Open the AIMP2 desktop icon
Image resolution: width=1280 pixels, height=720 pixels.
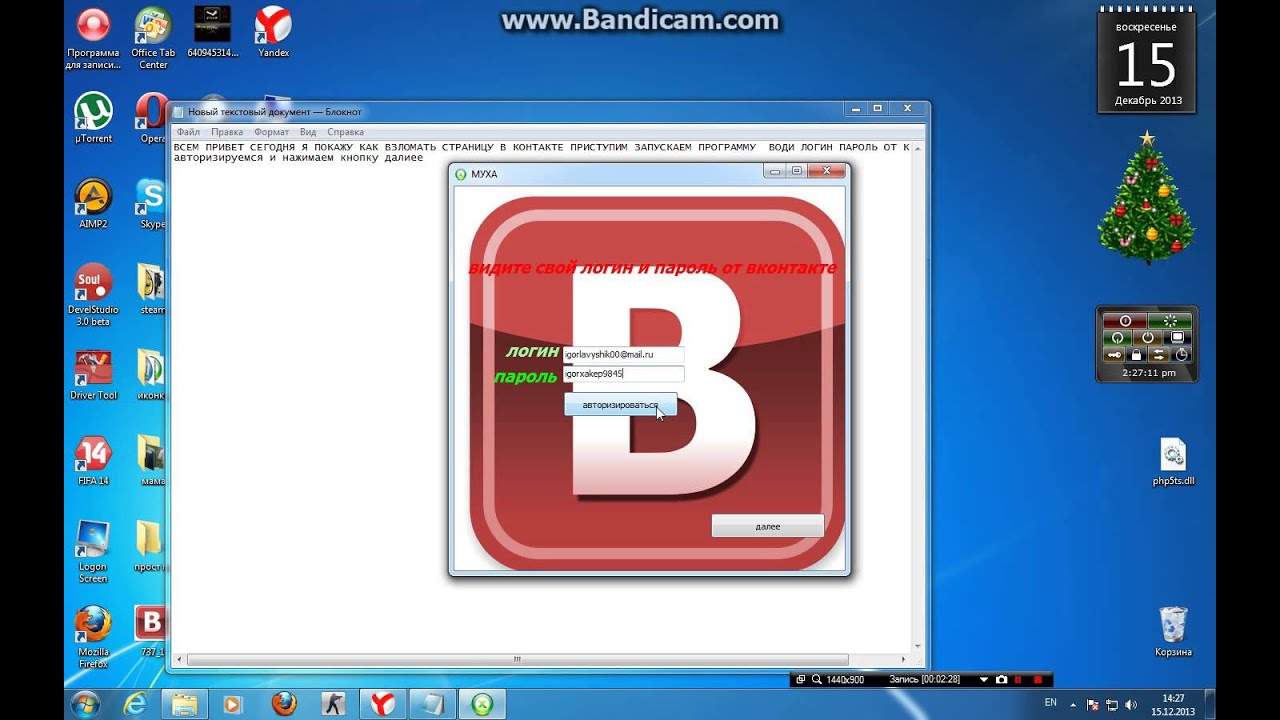[93, 204]
